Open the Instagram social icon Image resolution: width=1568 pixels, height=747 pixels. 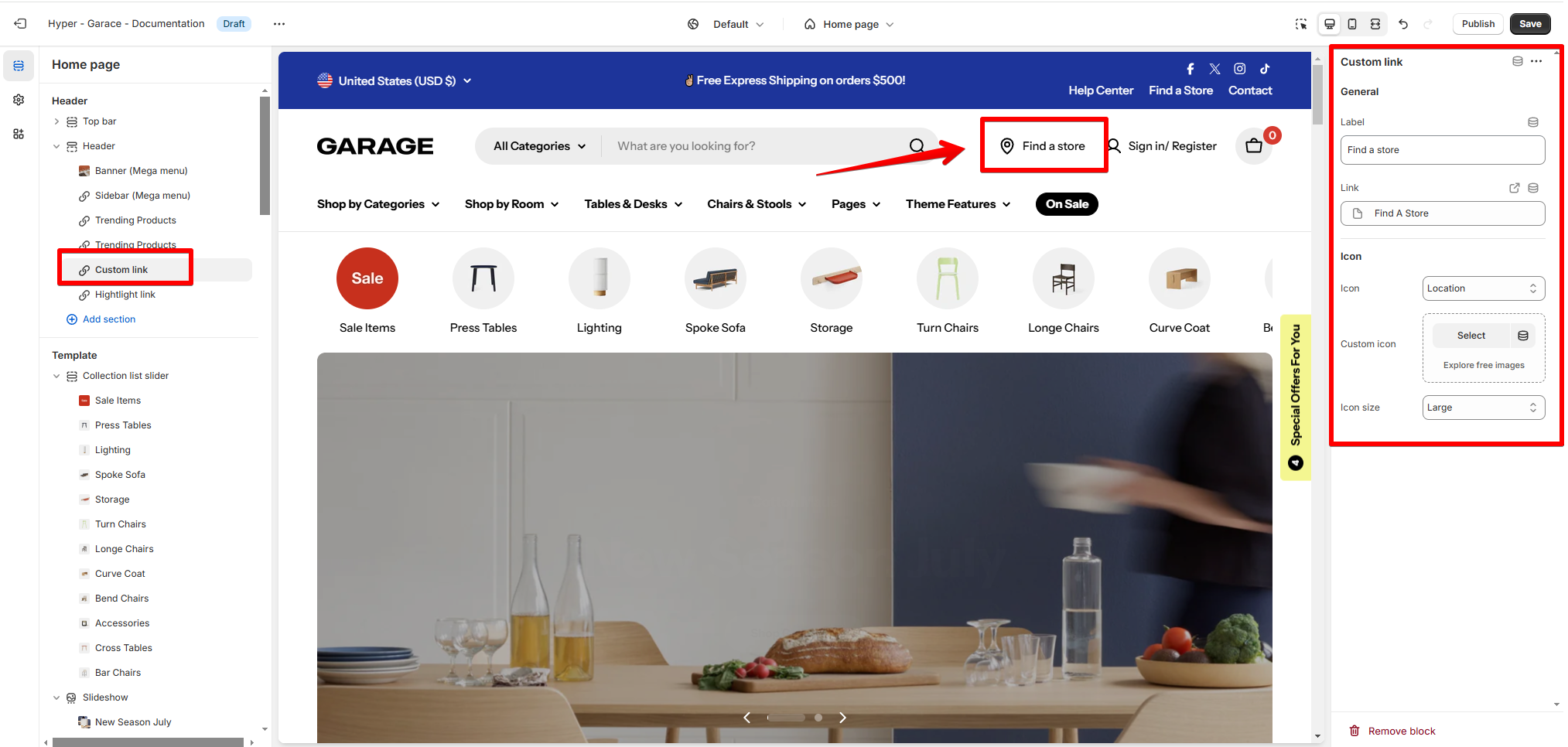click(1240, 69)
